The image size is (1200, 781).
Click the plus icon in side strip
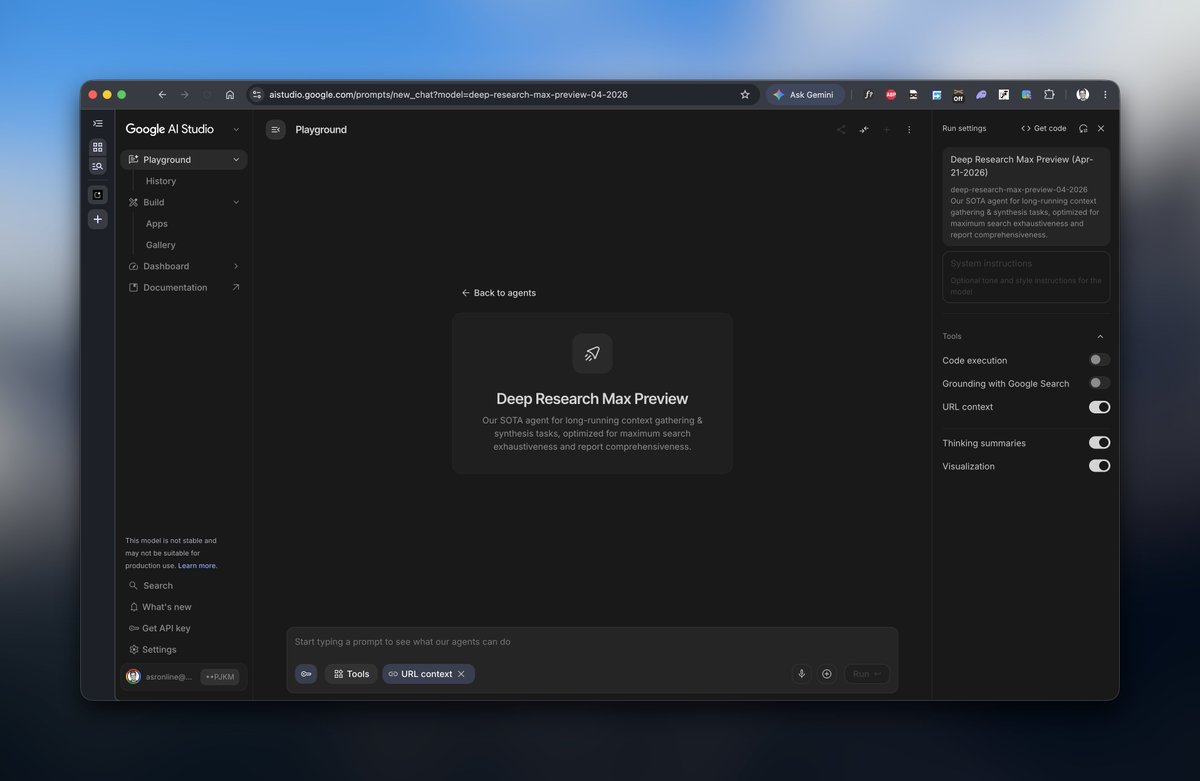pyautogui.click(x=97, y=219)
